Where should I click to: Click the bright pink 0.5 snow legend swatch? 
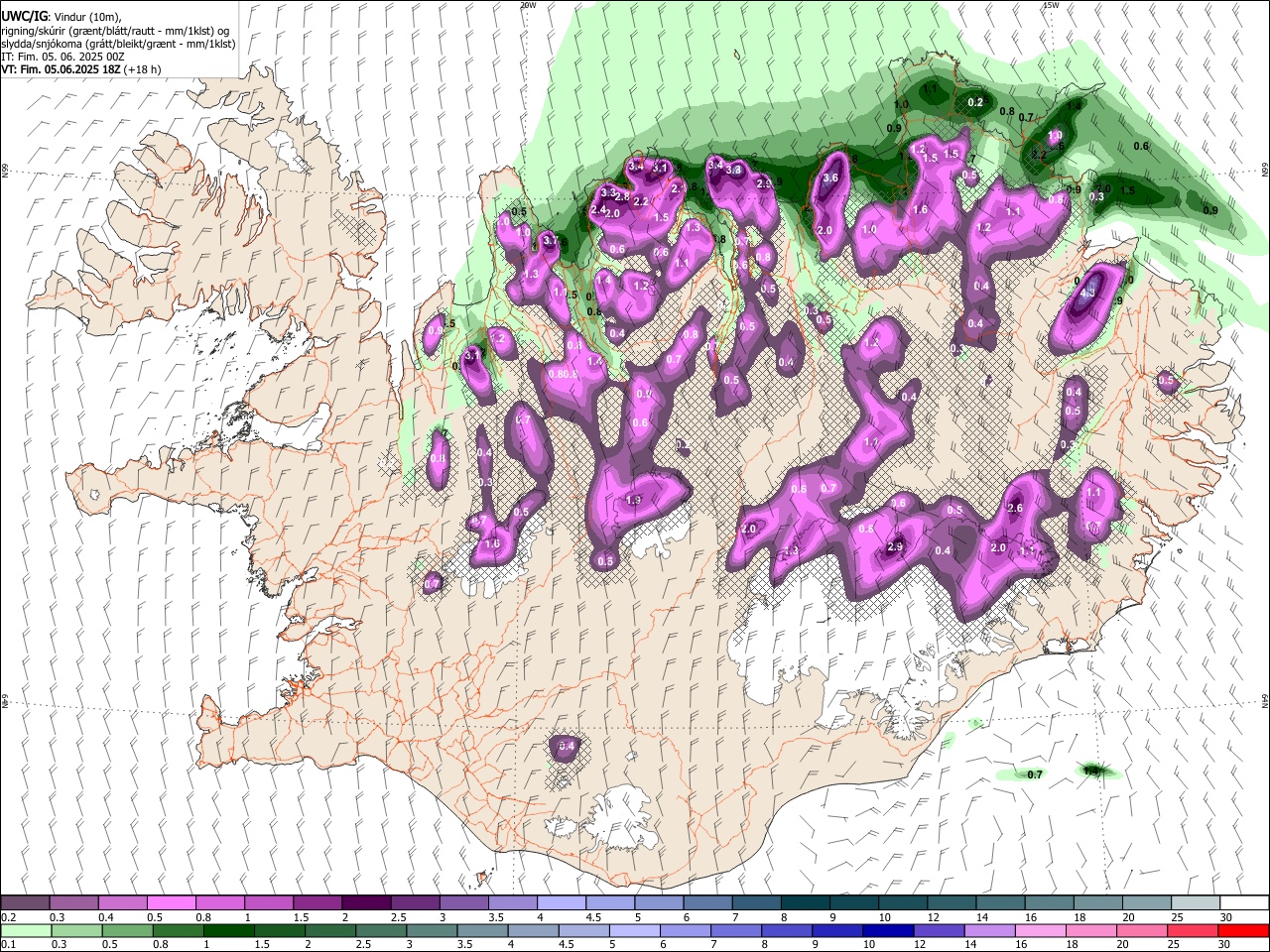[x=171, y=902]
